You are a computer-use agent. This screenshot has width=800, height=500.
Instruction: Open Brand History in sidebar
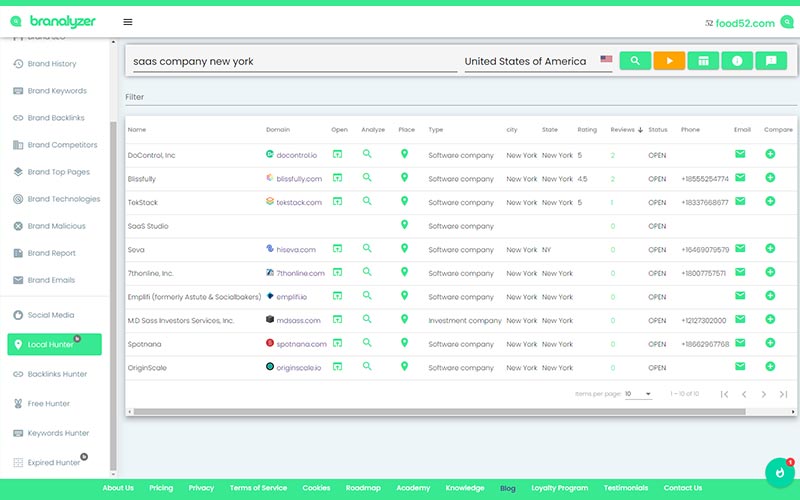[x=52, y=64]
